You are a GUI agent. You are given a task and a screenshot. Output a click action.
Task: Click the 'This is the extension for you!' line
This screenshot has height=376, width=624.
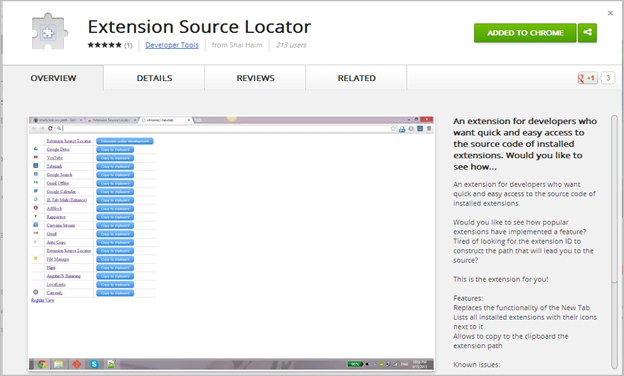point(500,279)
